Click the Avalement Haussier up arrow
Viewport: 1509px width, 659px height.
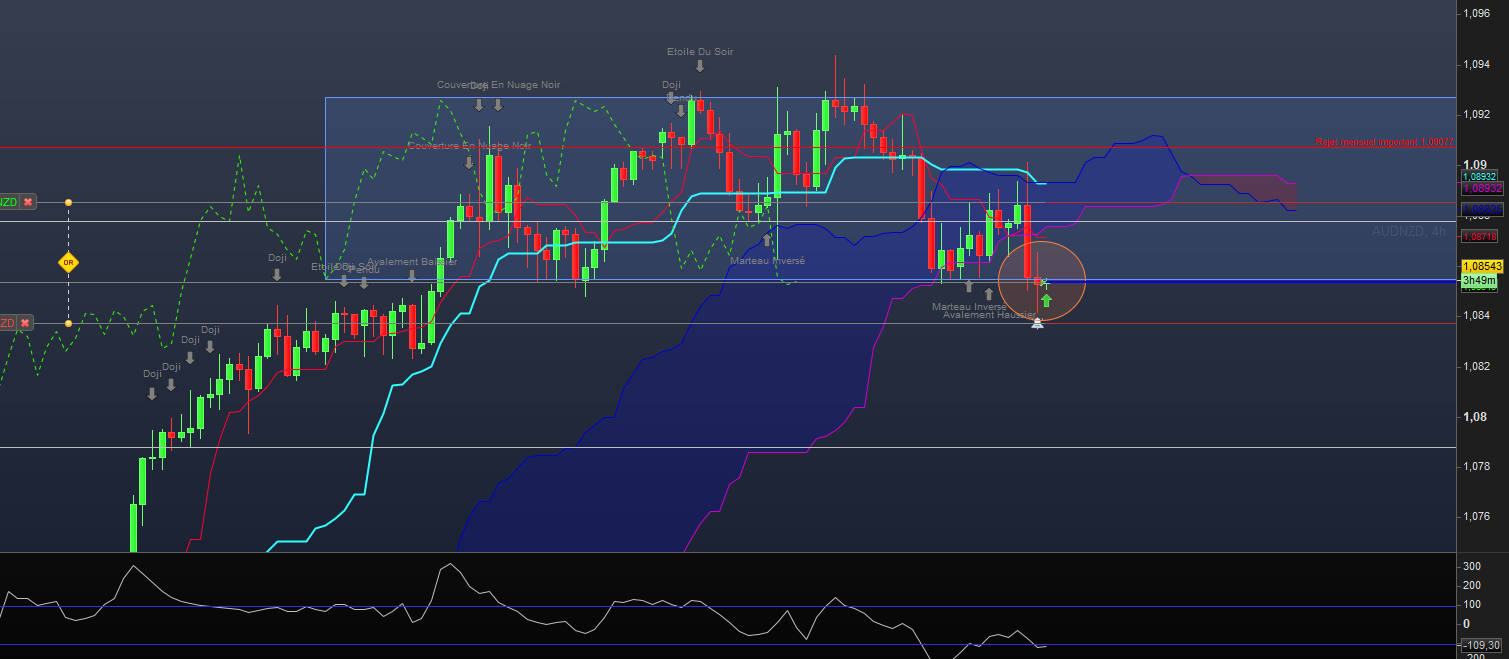click(989, 294)
